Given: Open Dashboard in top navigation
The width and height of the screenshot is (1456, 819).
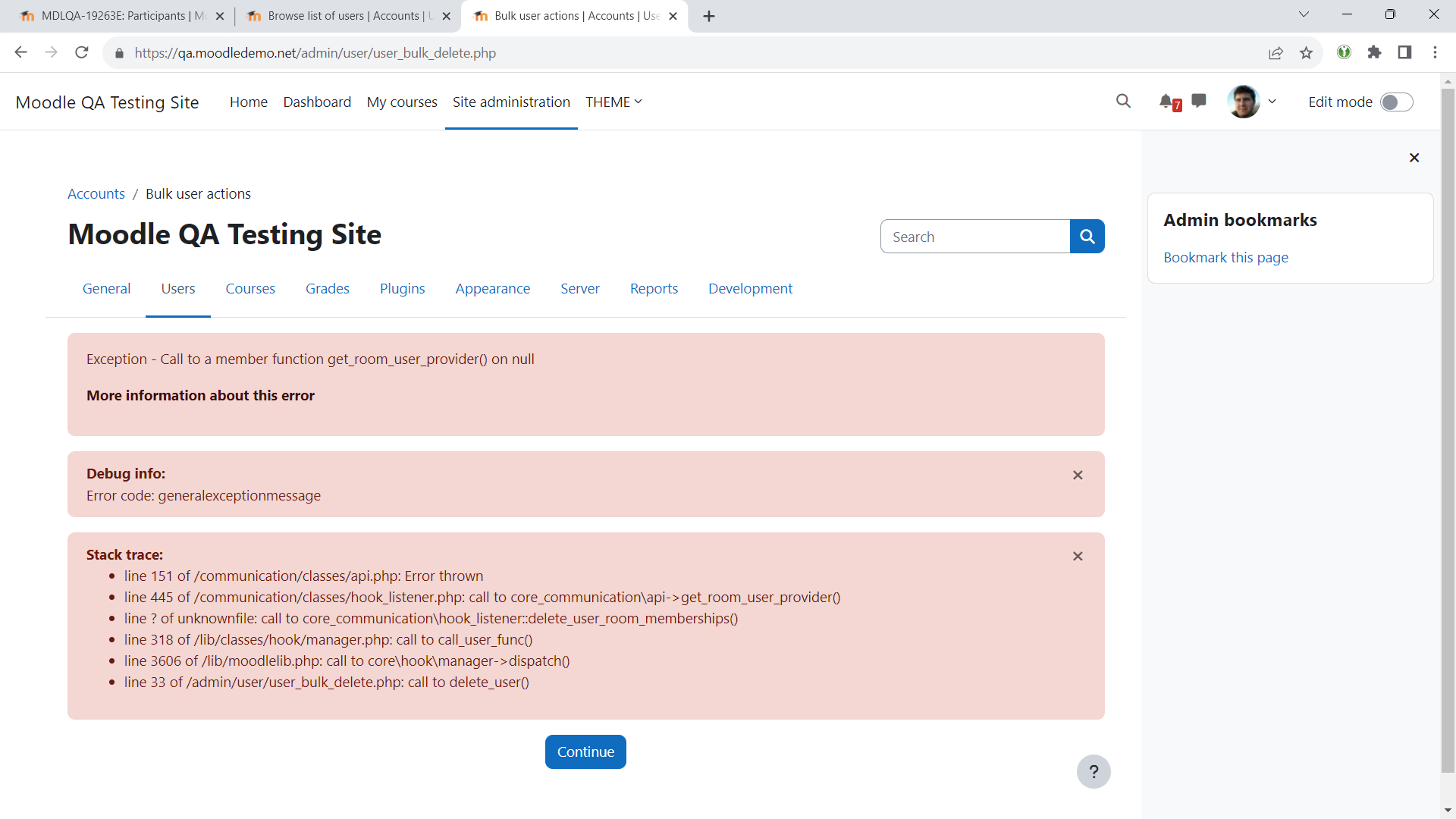Looking at the screenshot, I should (317, 102).
